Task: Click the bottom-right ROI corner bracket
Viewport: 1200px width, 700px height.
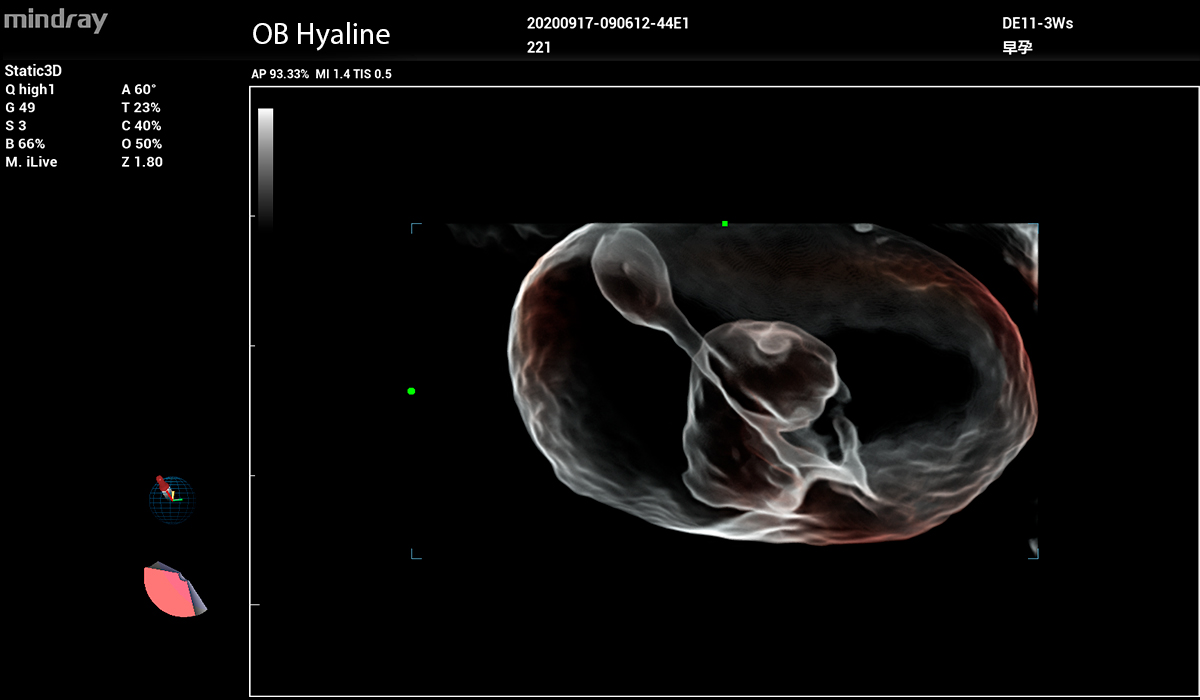Action: click(x=1034, y=554)
